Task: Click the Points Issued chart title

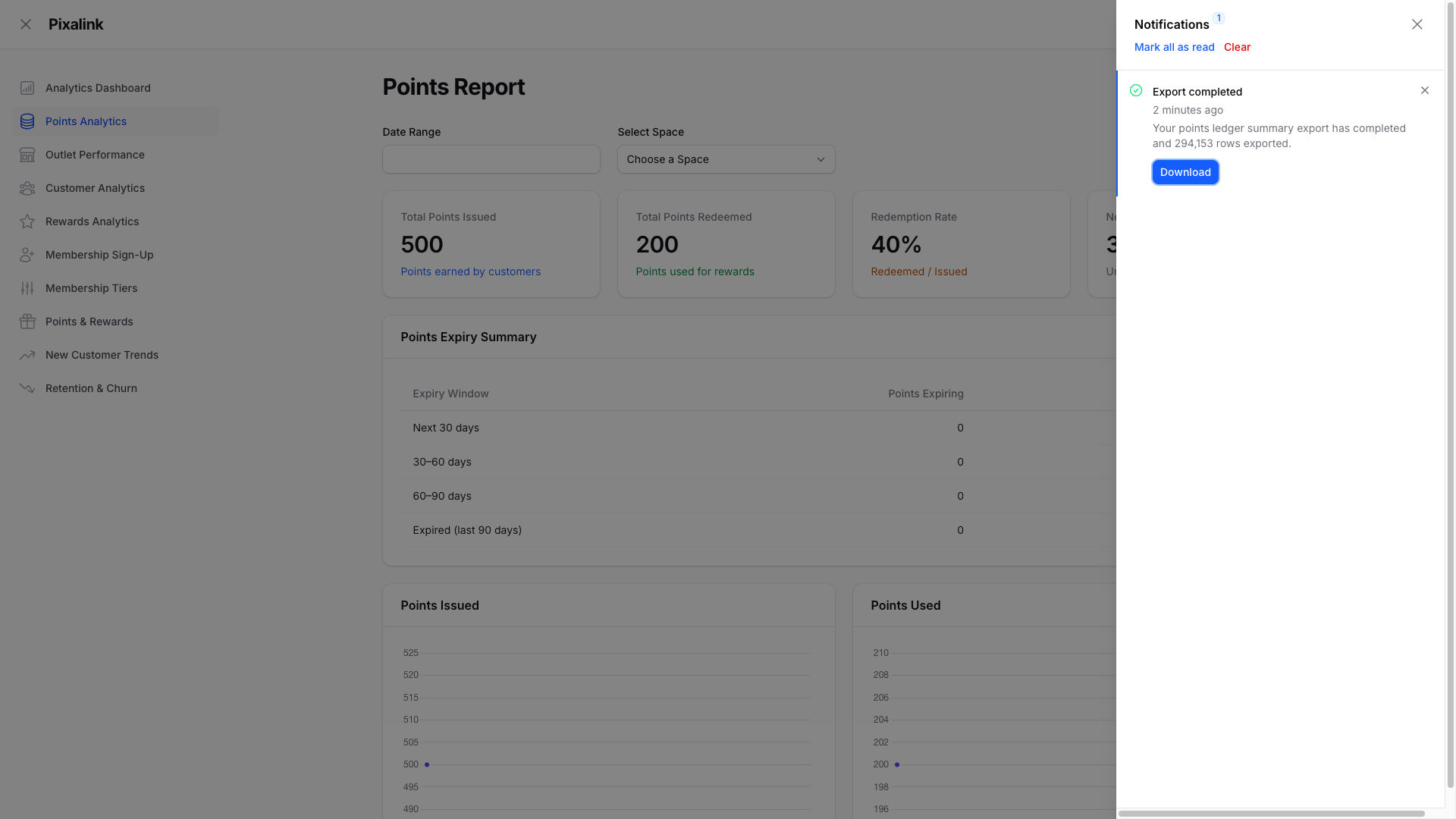Action: (x=440, y=605)
